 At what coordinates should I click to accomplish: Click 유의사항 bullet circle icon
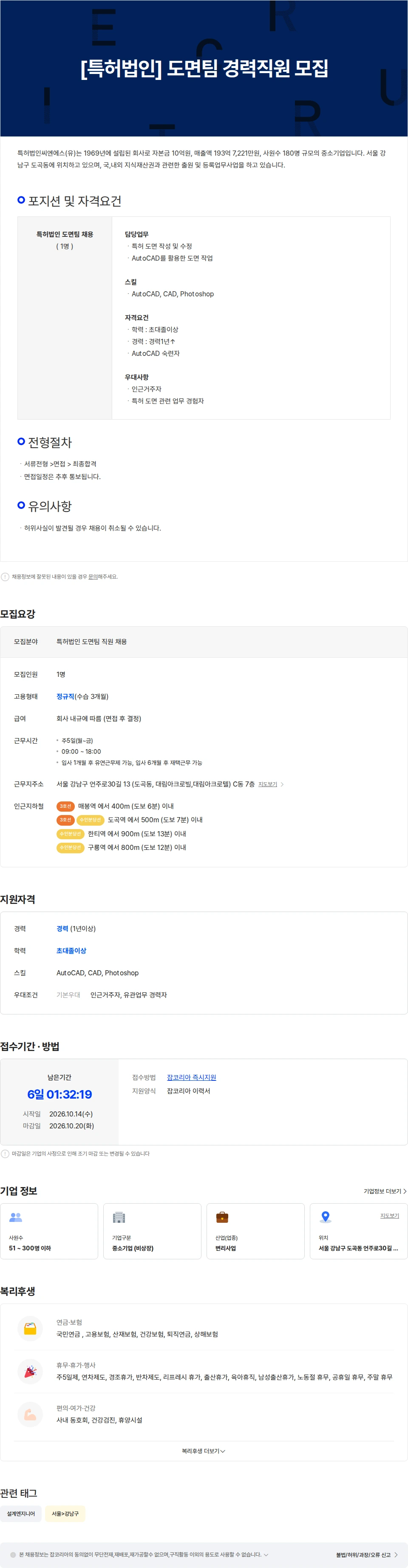pyautogui.click(x=21, y=505)
